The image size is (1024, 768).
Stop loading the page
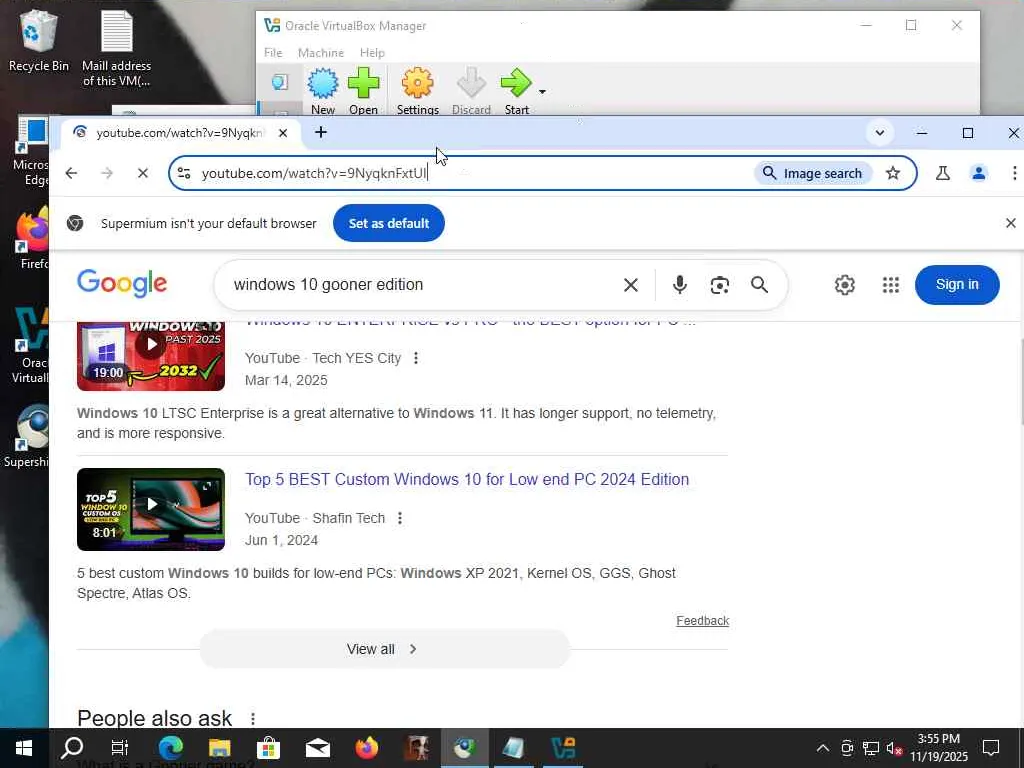pyautogui.click(x=143, y=173)
